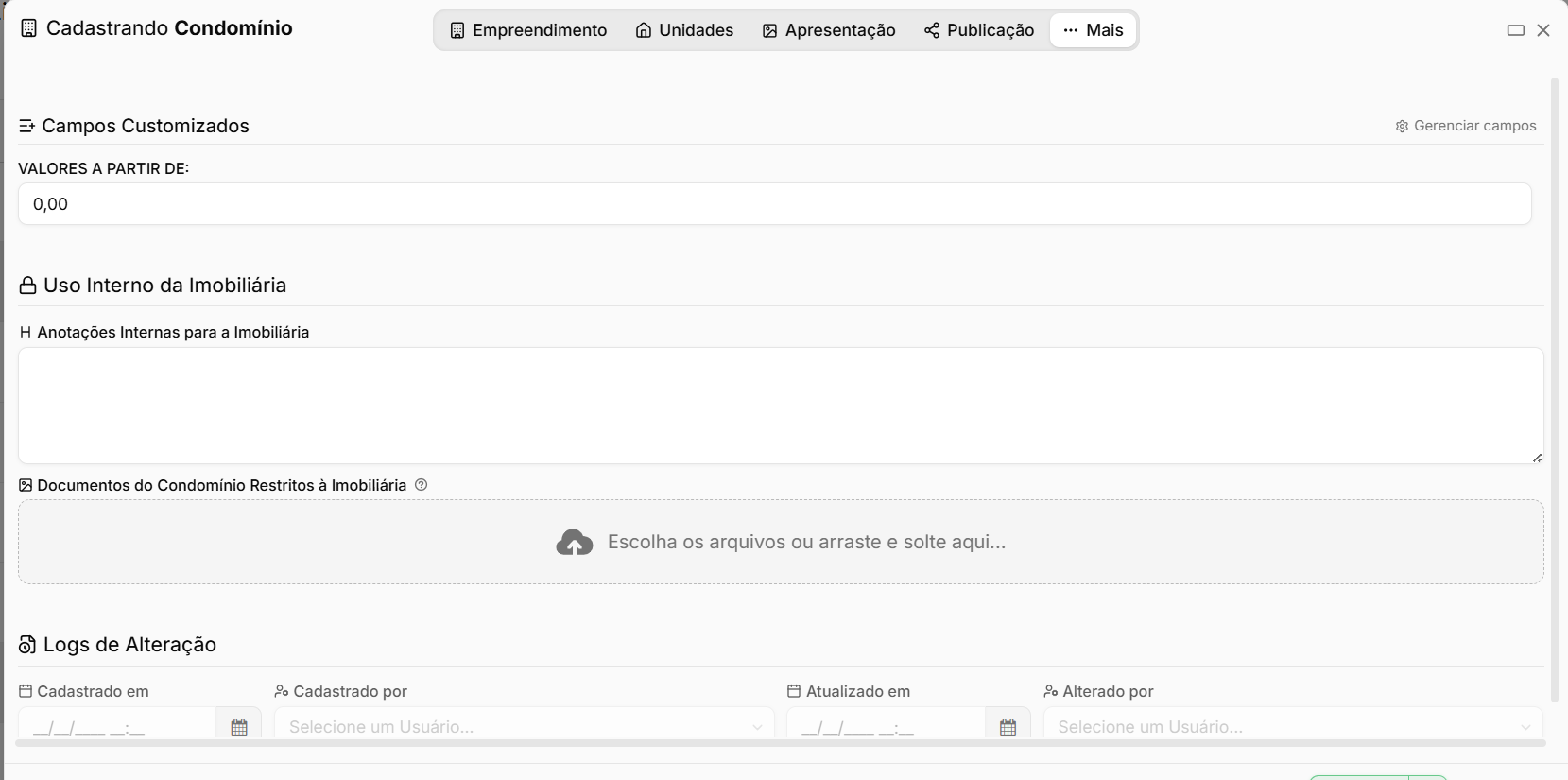Viewport: 1568px width, 780px height.
Task: Go to the Apresentação tab
Action: [829, 30]
